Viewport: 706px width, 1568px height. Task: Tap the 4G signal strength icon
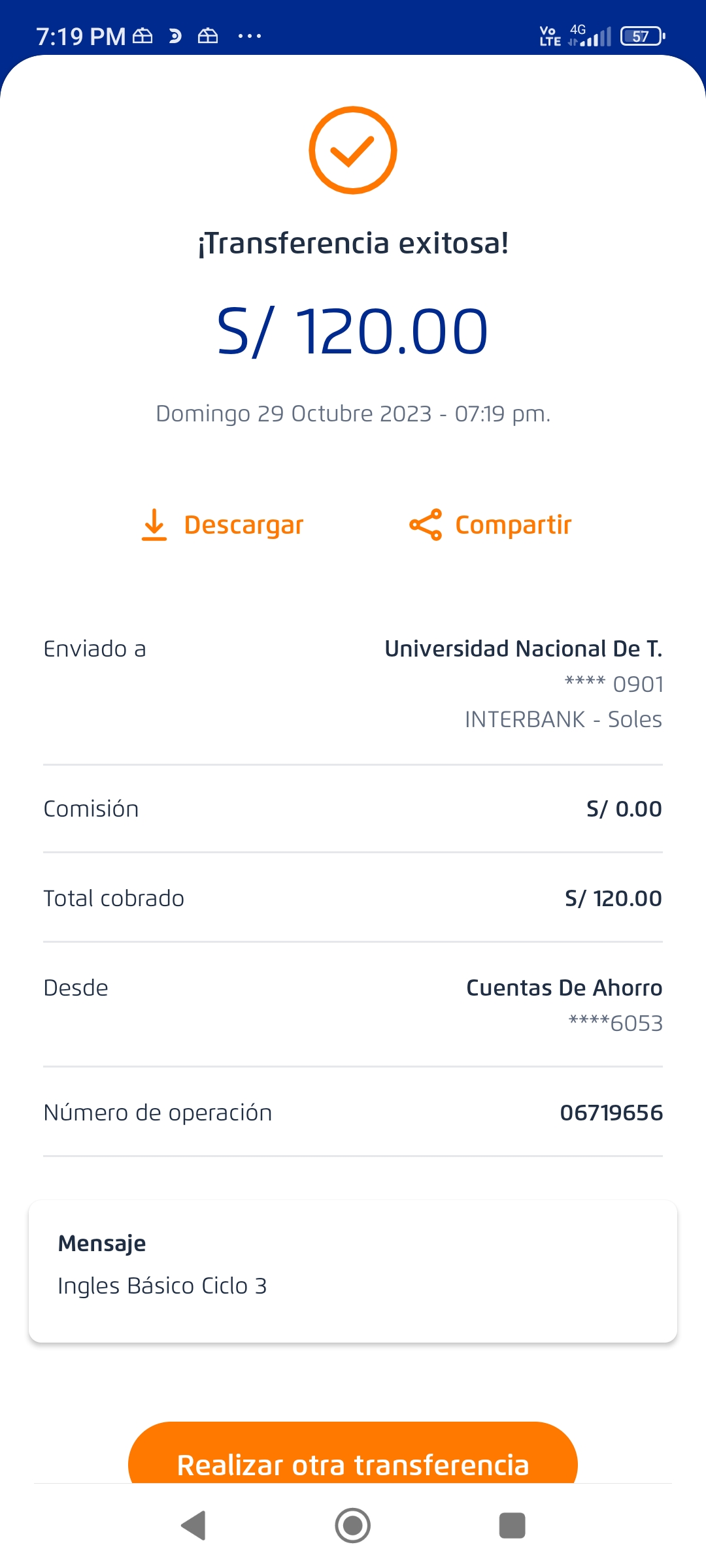tap(590, 36)
